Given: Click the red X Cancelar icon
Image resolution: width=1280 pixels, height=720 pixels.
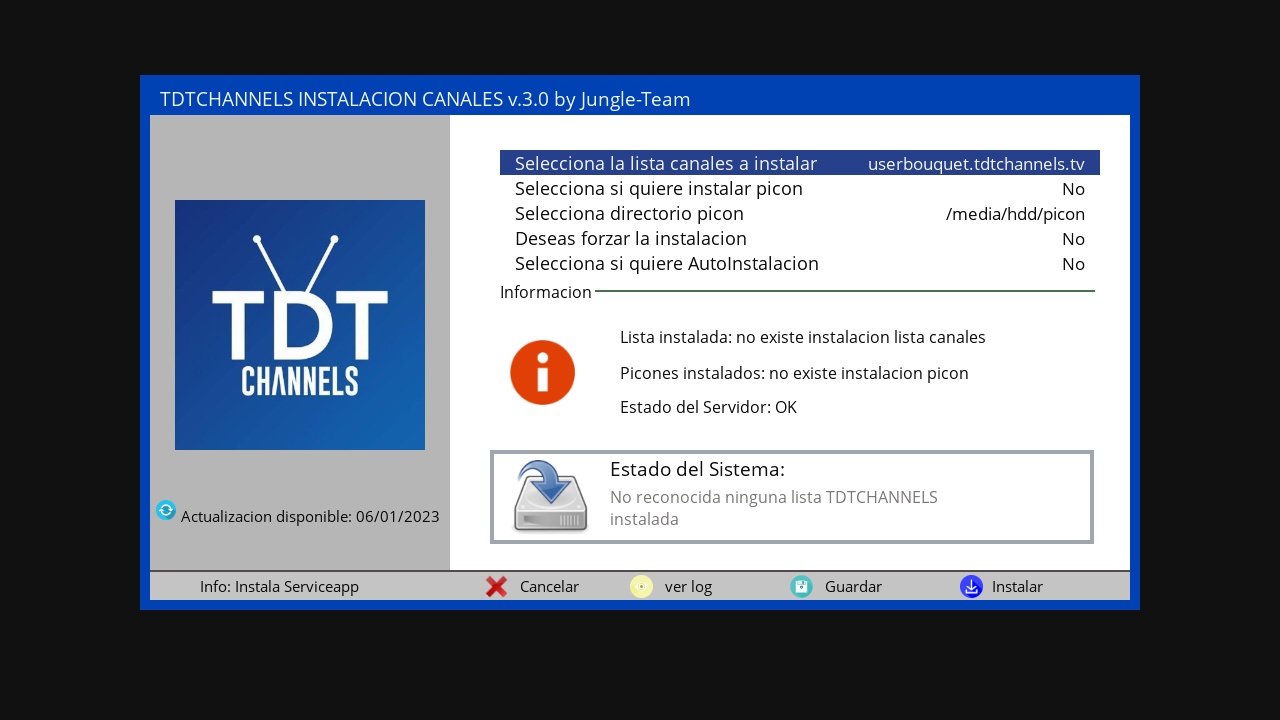Looking at the screenshot, I should (x=496, y=587).
